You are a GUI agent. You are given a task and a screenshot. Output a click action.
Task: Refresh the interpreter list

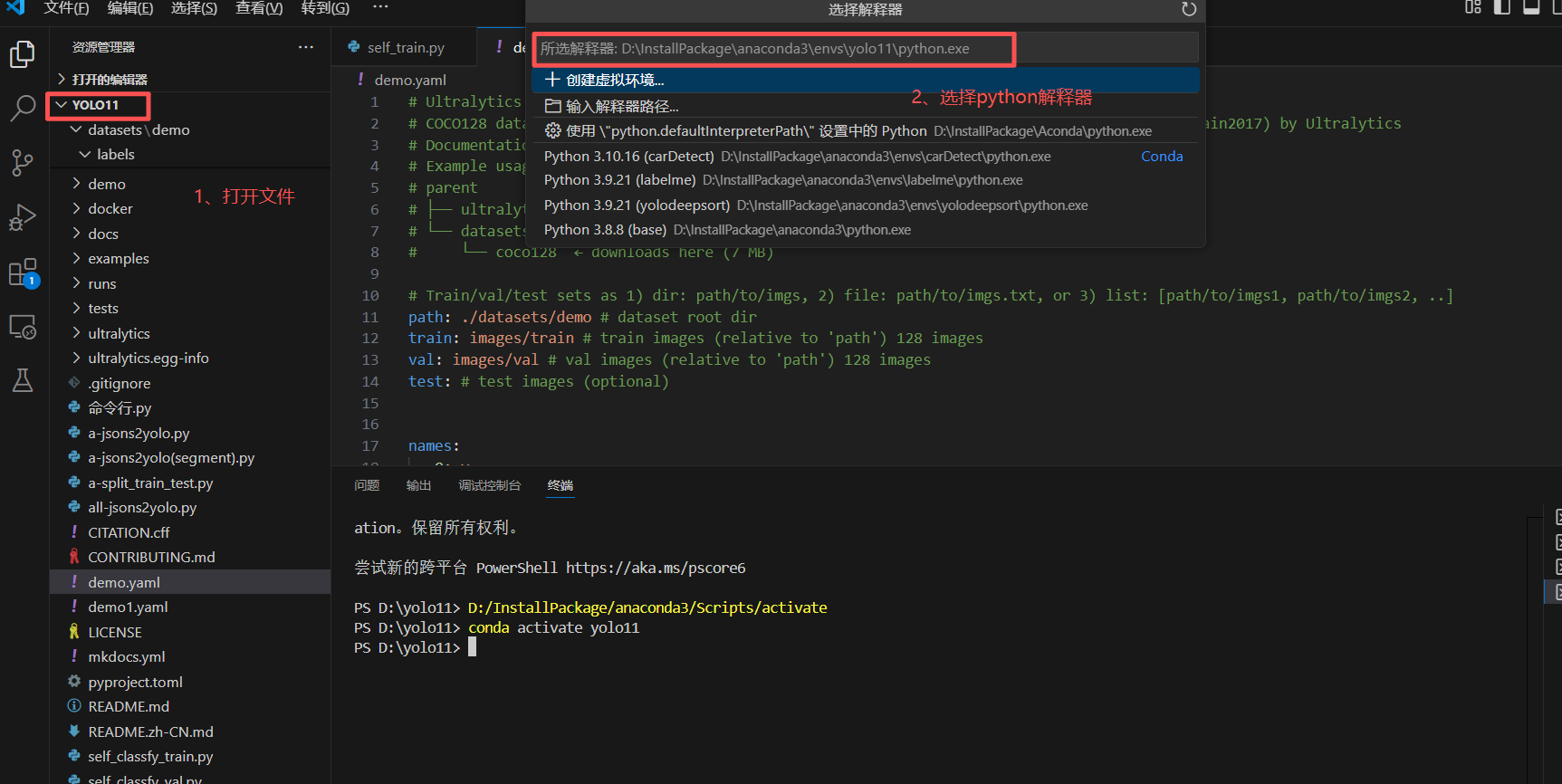click(1189, 9)
